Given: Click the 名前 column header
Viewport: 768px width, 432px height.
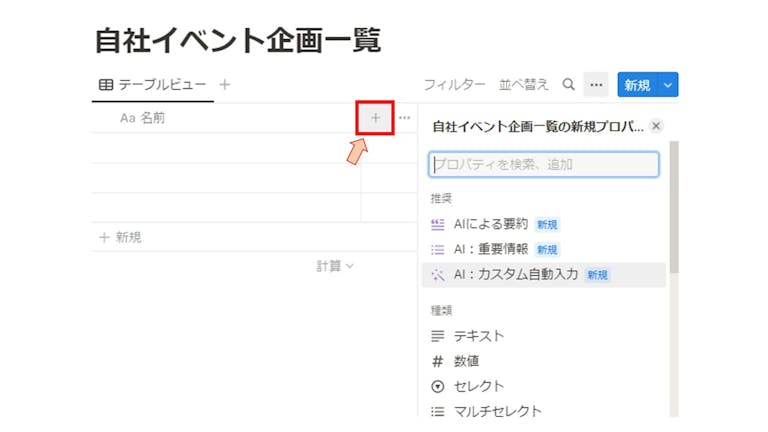Looking at the screenshot, I should click(x=143, y=118).
